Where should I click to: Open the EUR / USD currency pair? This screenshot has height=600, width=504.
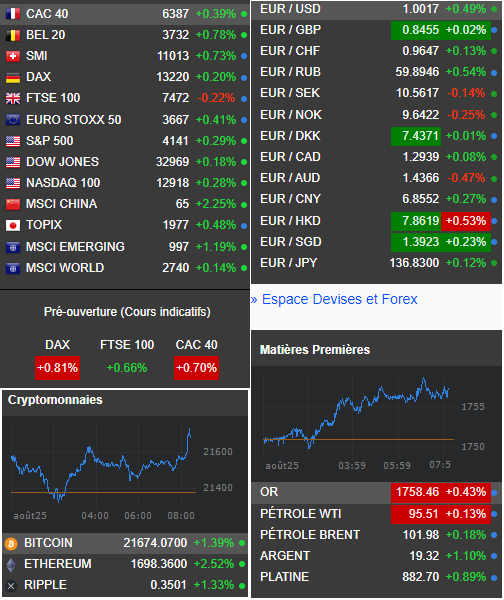pos(290,9)
